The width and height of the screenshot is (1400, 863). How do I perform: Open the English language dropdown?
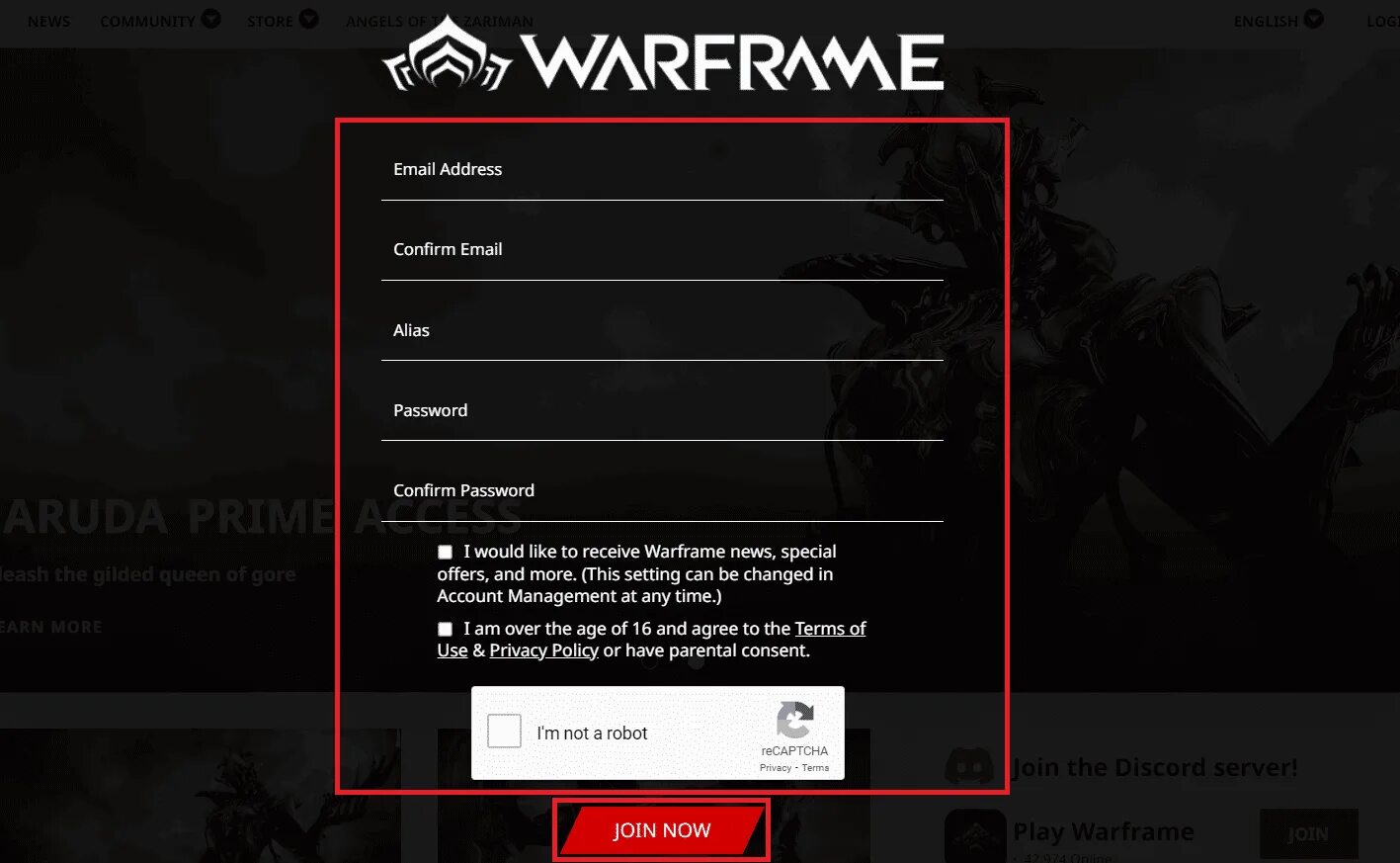pos(1277,20)
